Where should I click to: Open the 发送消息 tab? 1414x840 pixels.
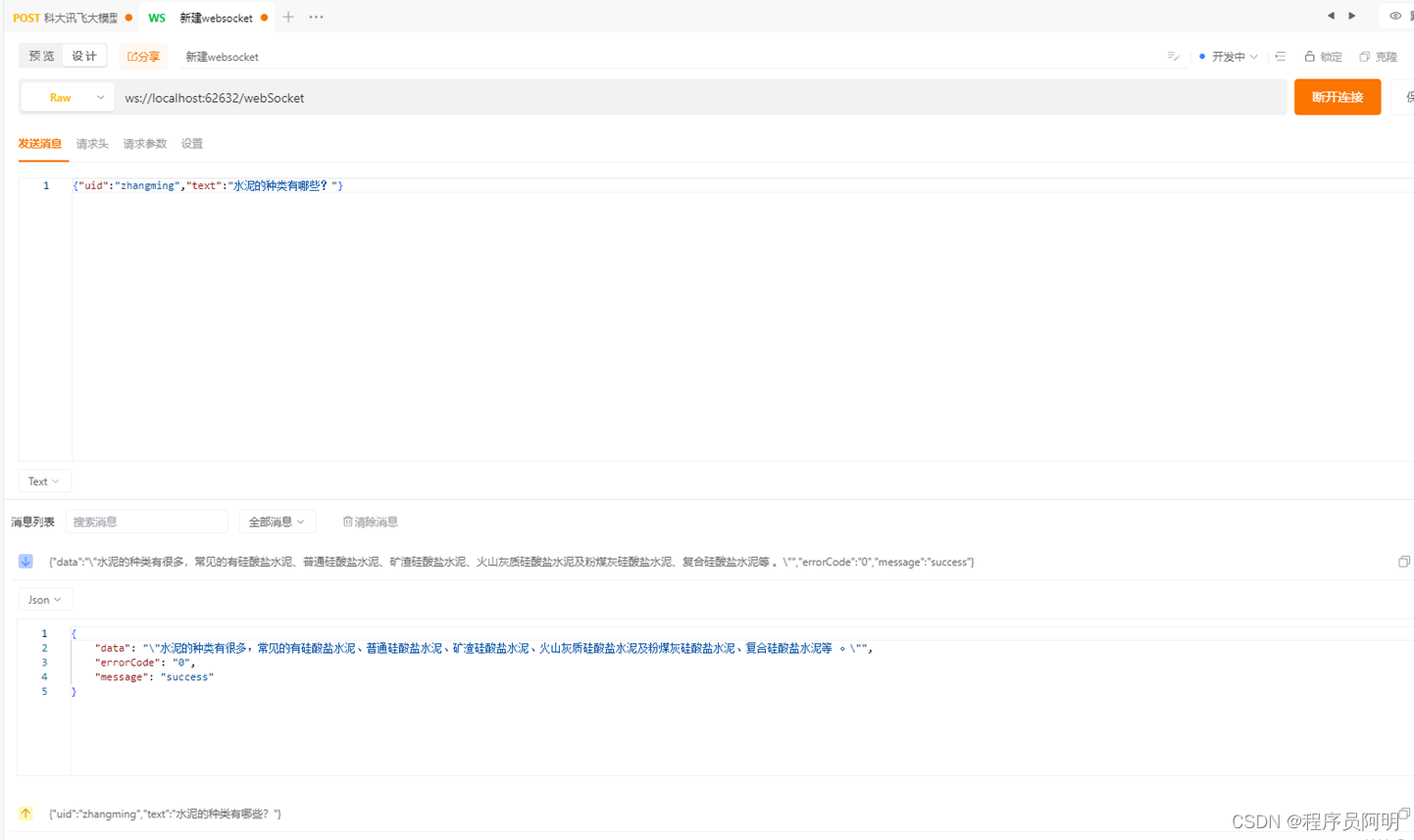[x=40, y=144]
